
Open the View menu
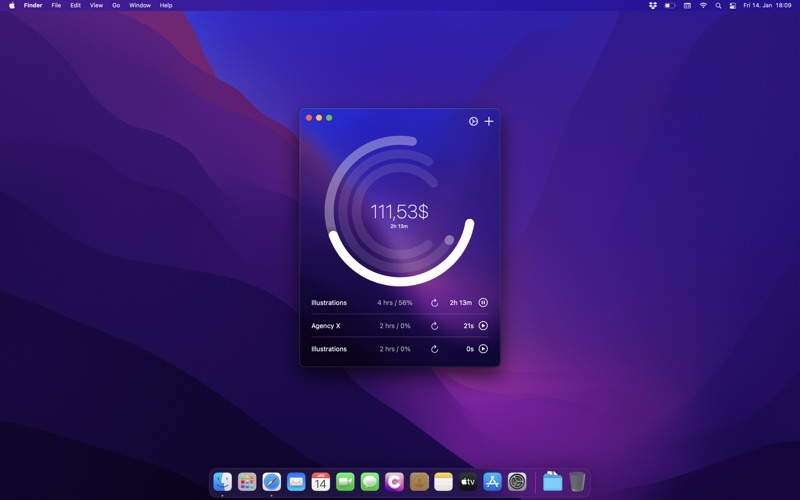tap(96, 5)
